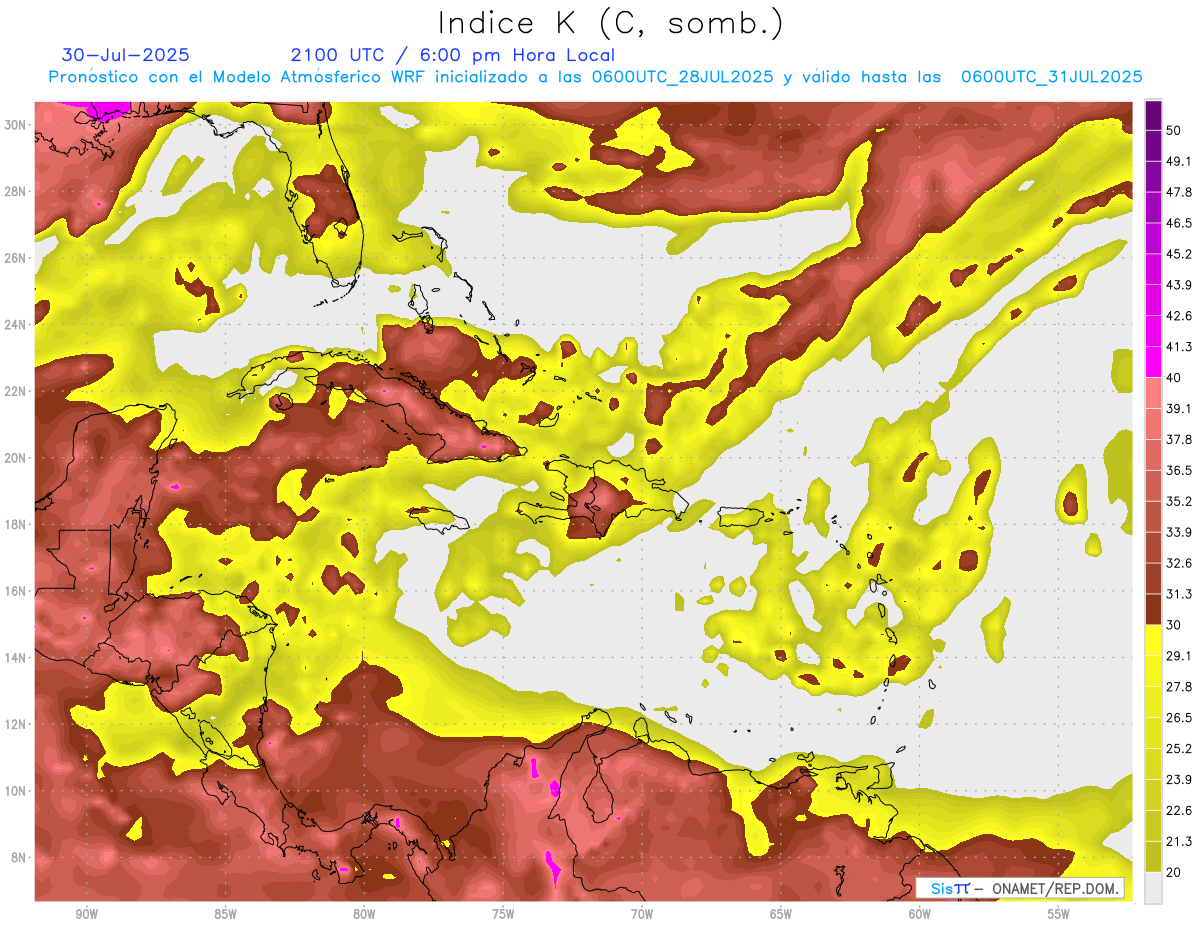Click colorbar value "21.3"
This screenshot has height=927, width=1200.
click(1178, 841)
